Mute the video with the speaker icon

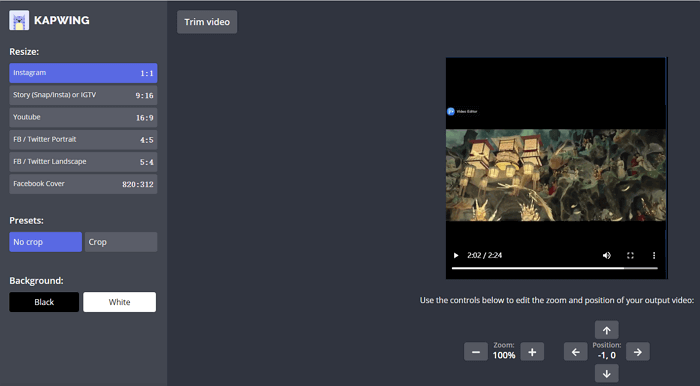(607, 255)
